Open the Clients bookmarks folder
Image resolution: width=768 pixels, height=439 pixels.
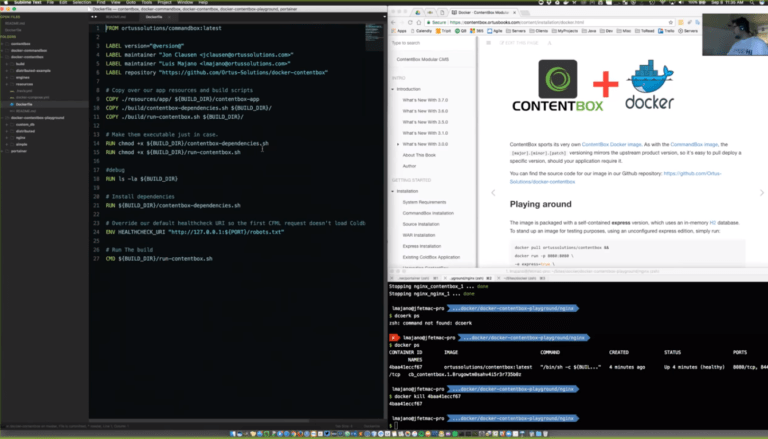pyautogui.click(x=539, y=31)
